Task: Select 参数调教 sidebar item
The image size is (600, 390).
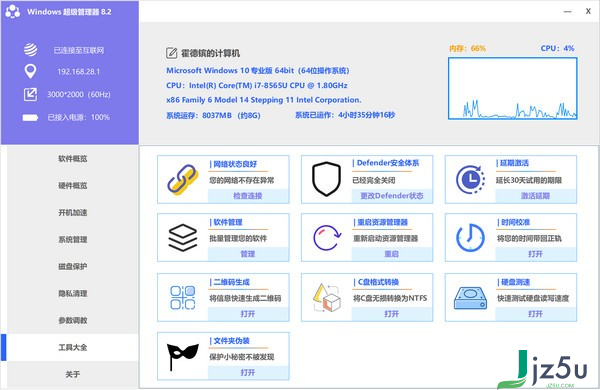Action: coord(73,320)
